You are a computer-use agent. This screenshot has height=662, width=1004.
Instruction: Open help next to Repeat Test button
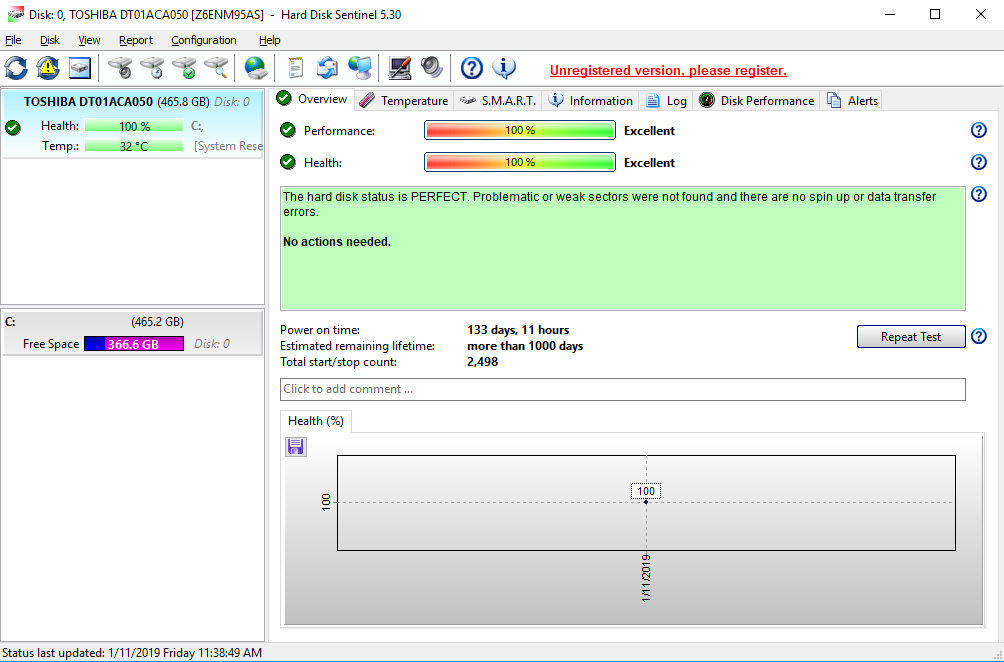point(979,337)
